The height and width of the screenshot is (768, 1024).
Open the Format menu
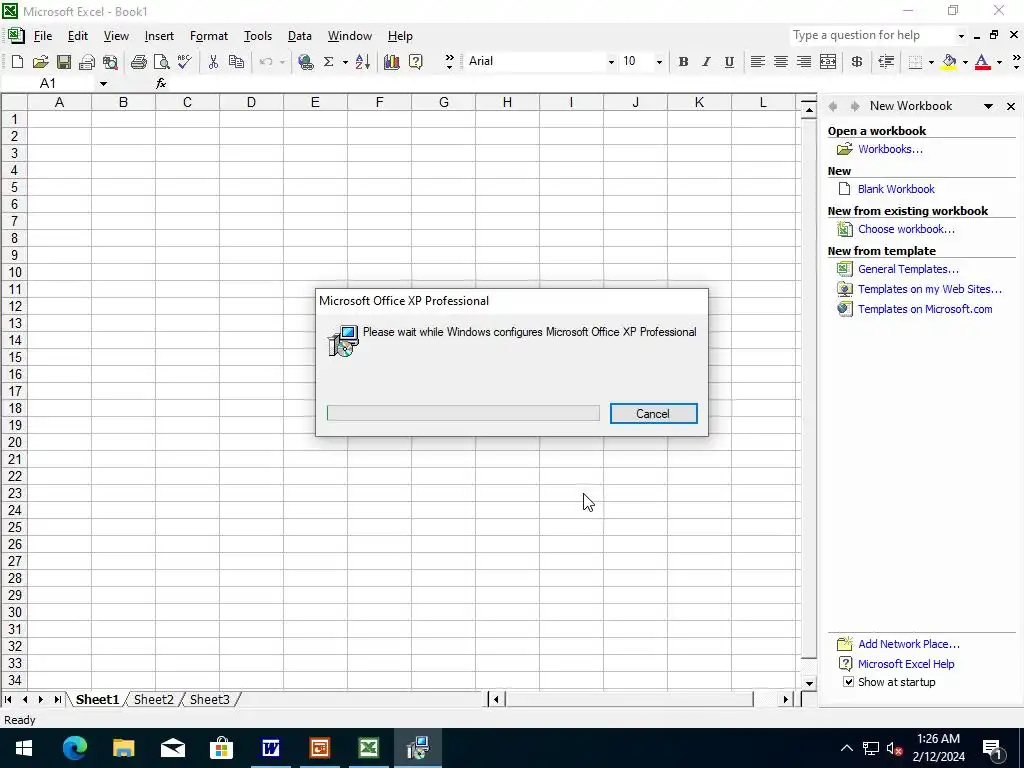tap(208, 36)
